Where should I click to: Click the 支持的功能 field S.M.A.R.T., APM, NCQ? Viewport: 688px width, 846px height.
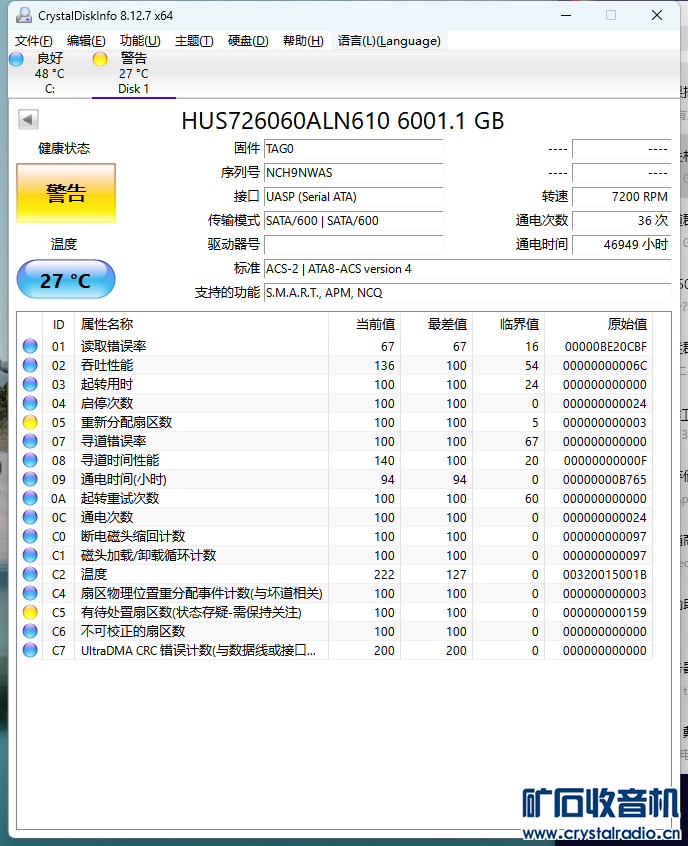pos(467,292)
